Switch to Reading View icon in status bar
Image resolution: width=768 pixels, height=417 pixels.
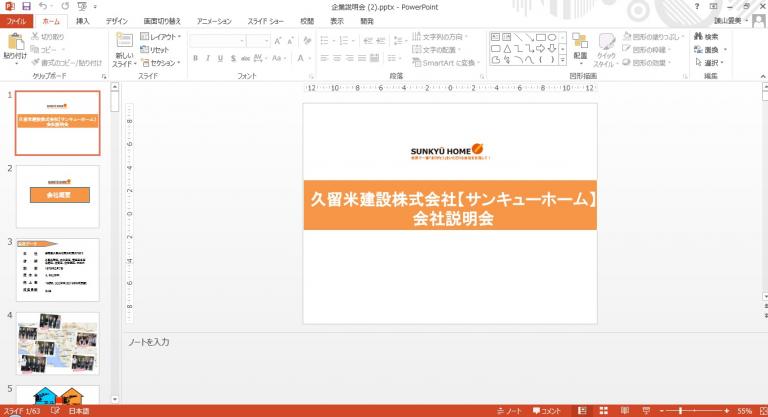625,411
